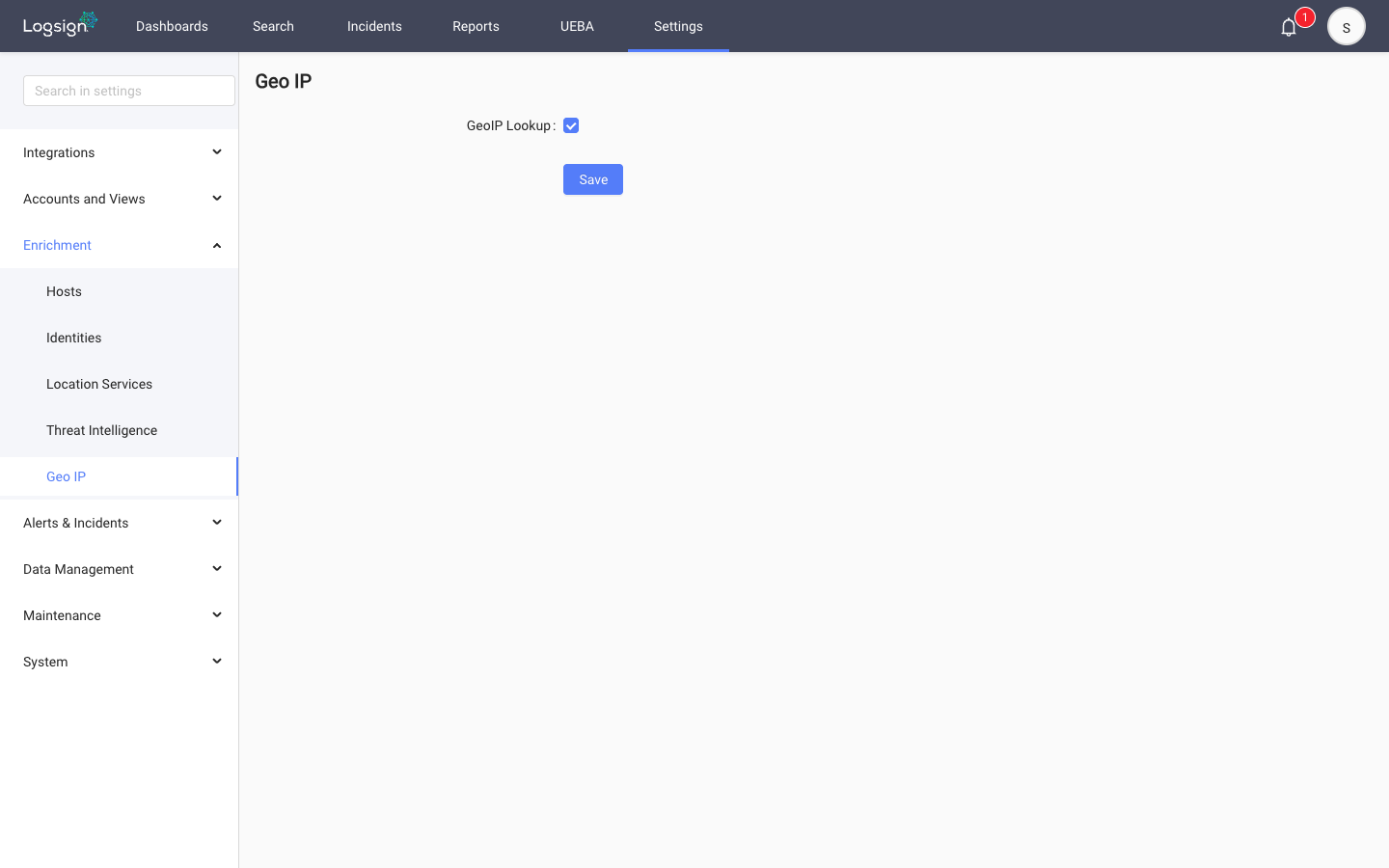Uncheck the GeoIP Lookup checkbox

tap(571, 125)
